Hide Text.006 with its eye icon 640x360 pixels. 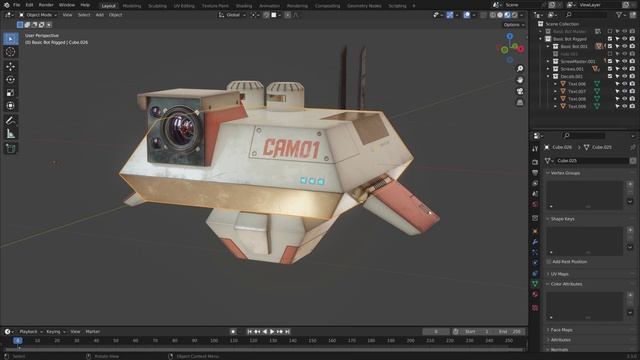click(624, 84)
